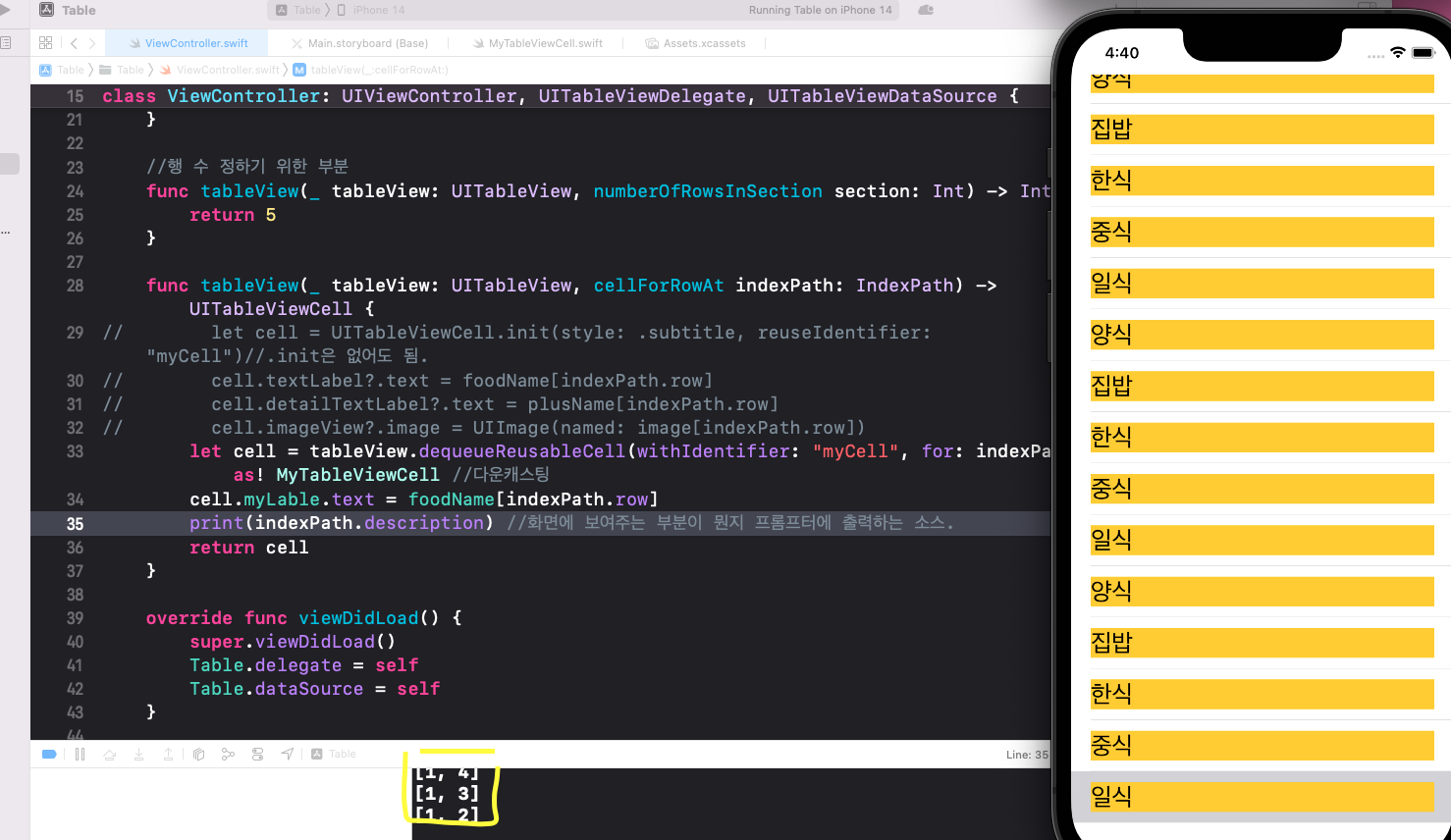Click print(indexPath.description) statement
Screen dimensions: 1451x840
point(342,523)
